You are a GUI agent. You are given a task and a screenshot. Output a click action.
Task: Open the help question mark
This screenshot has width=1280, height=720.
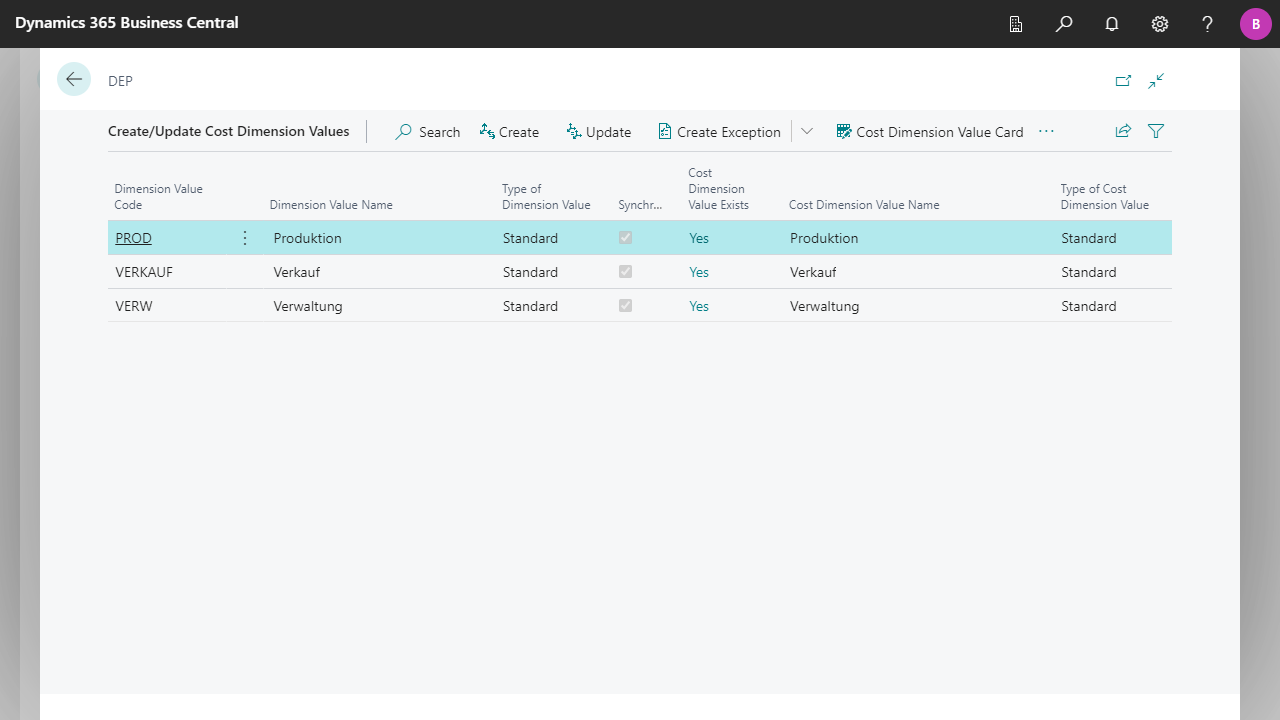pos(1208,24)
